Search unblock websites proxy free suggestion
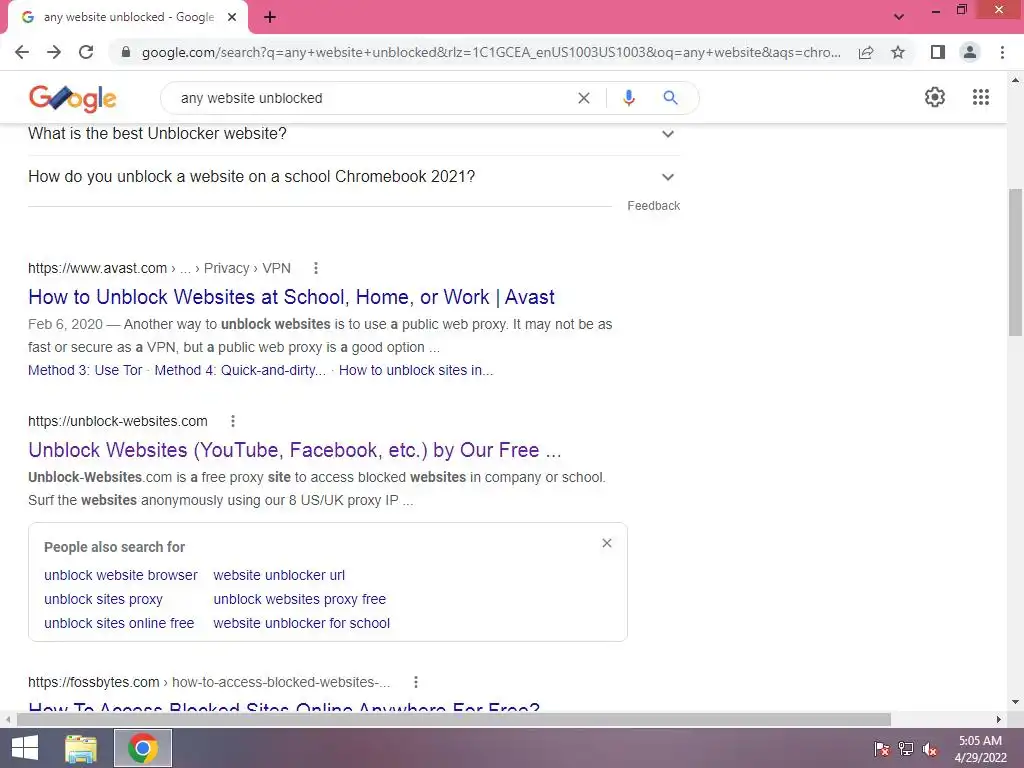The height and width of the screenshot is (768, 1024). click(300, 600)
